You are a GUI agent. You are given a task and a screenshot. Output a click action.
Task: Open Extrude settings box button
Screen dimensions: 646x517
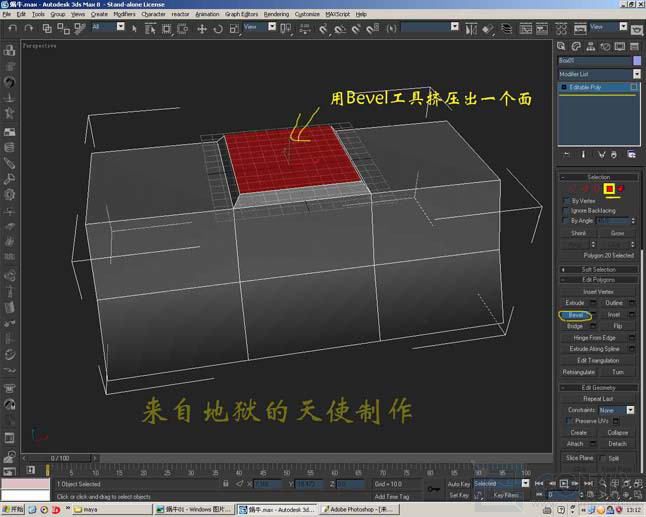[593, 303]
